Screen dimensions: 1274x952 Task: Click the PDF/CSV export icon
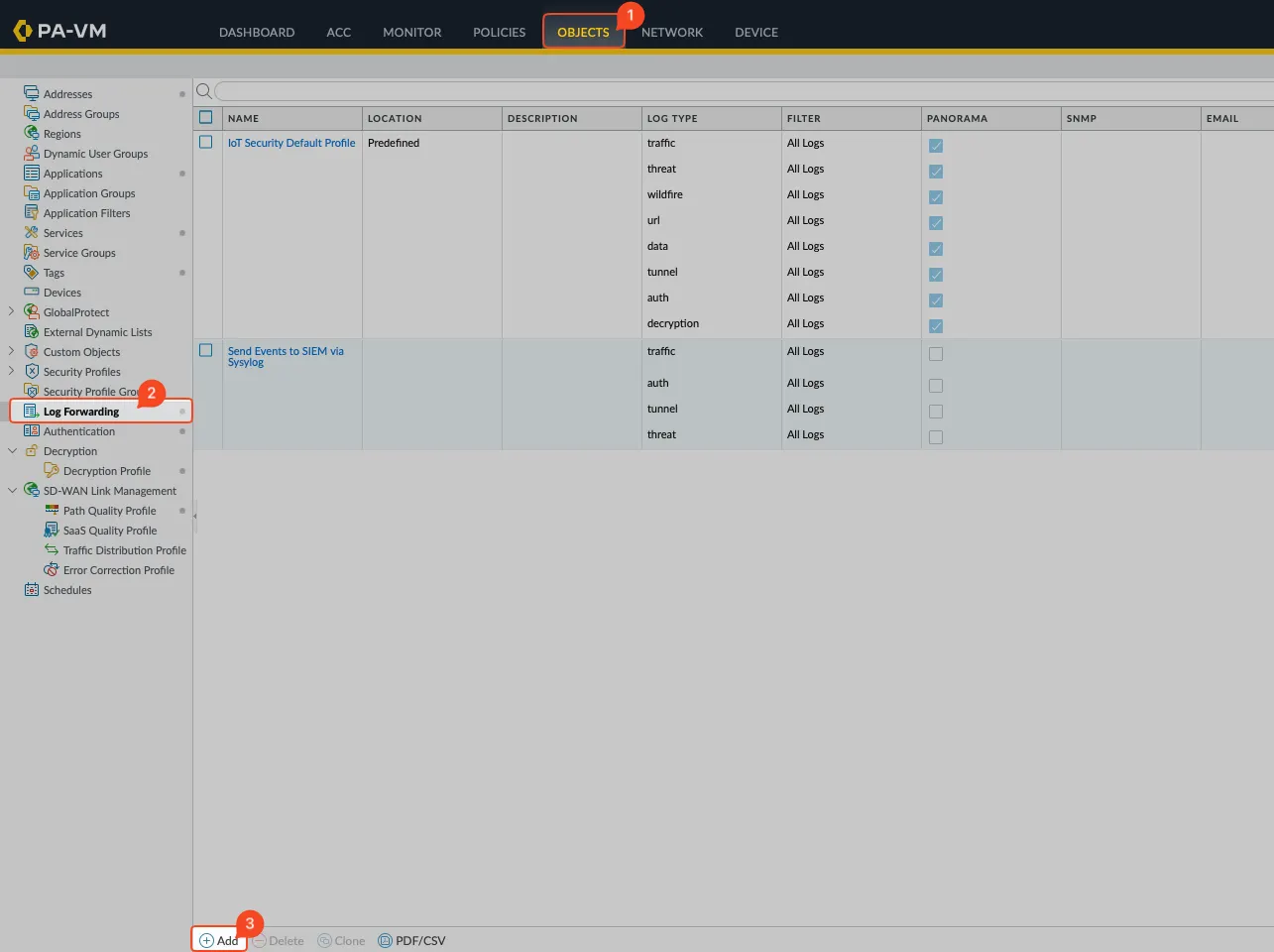385,941
